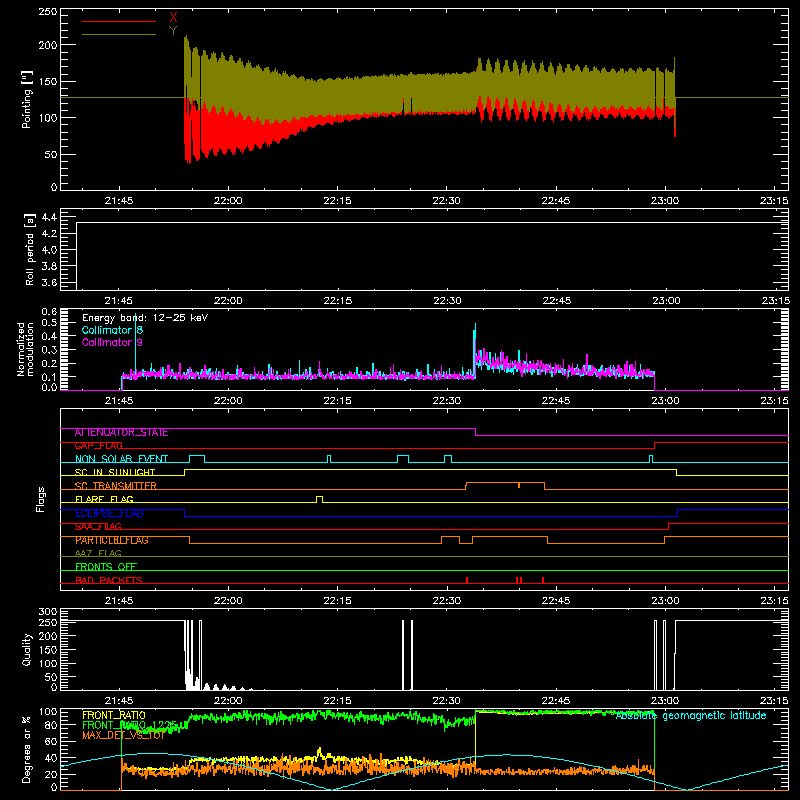The image size is (800, 800).
Task: Click the 4.4 tick on the Roll period axis
Action: tap(49, 217)
